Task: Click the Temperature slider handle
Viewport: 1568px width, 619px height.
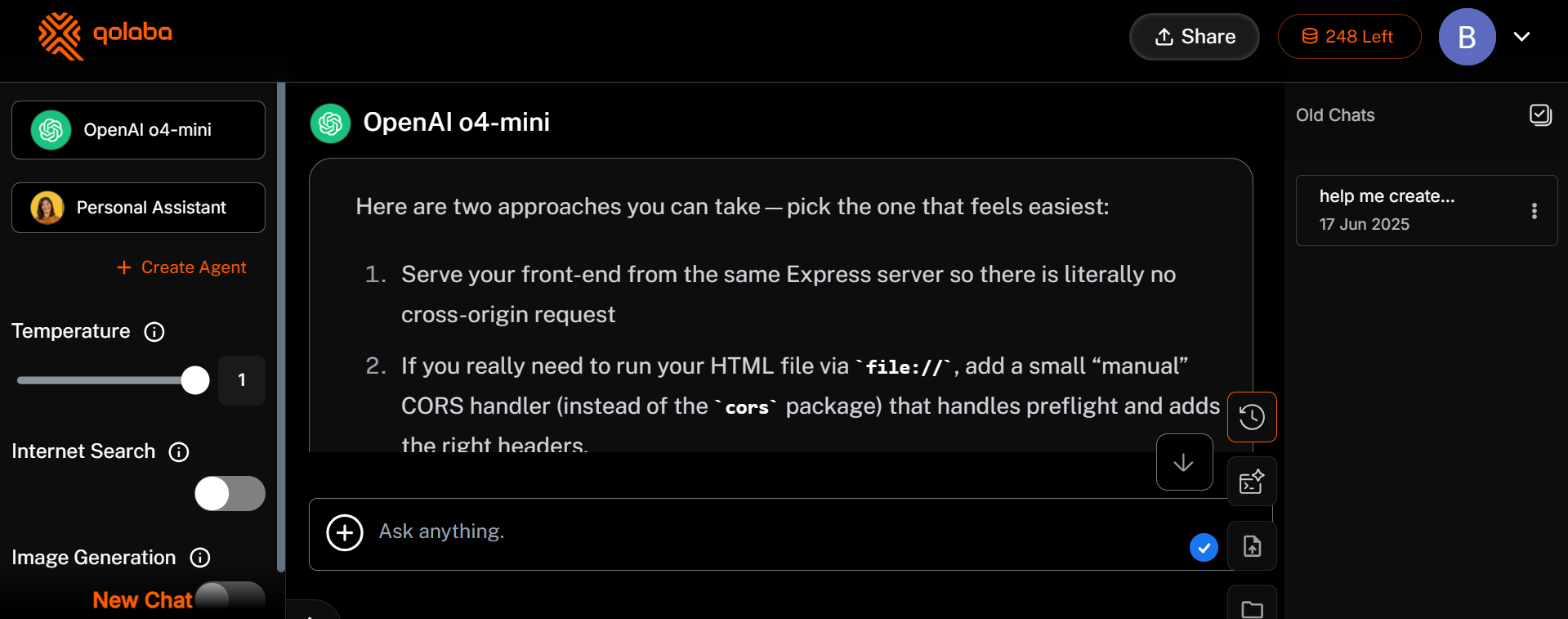Action: 194,380
